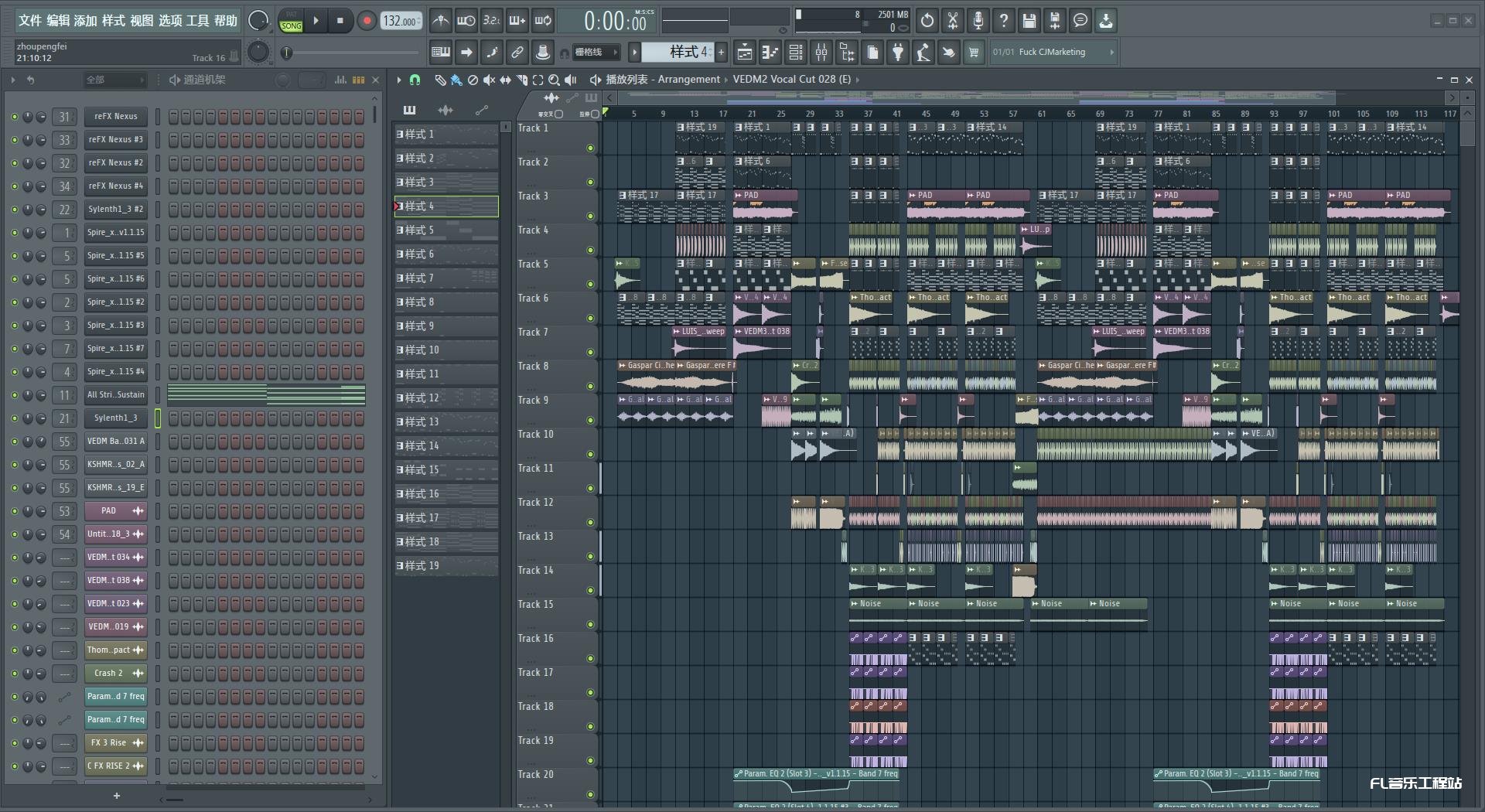Open the Mixer view icon
1485x812 pixels.
point(821,52)
